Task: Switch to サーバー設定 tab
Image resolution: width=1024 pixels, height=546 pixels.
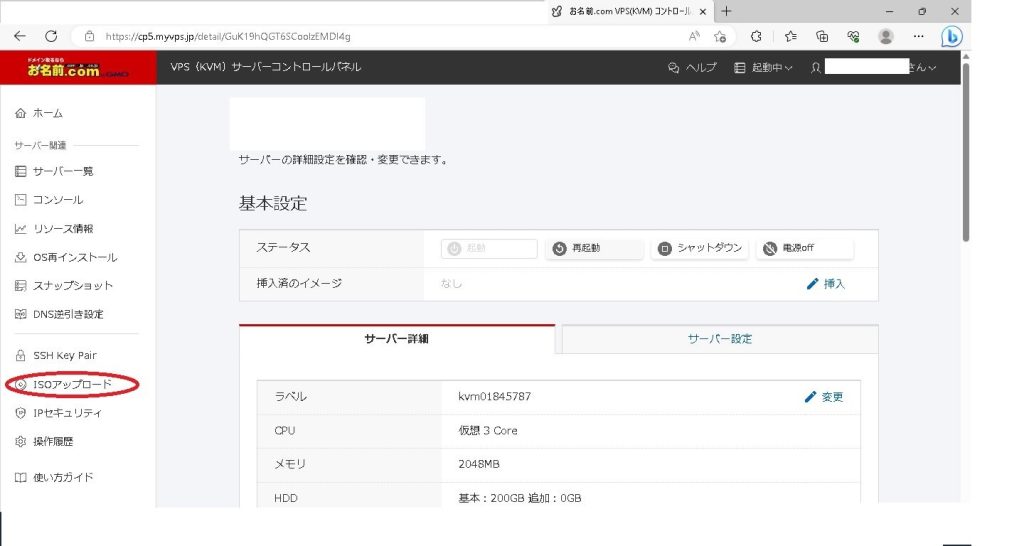Action: (x=719, y=339)
